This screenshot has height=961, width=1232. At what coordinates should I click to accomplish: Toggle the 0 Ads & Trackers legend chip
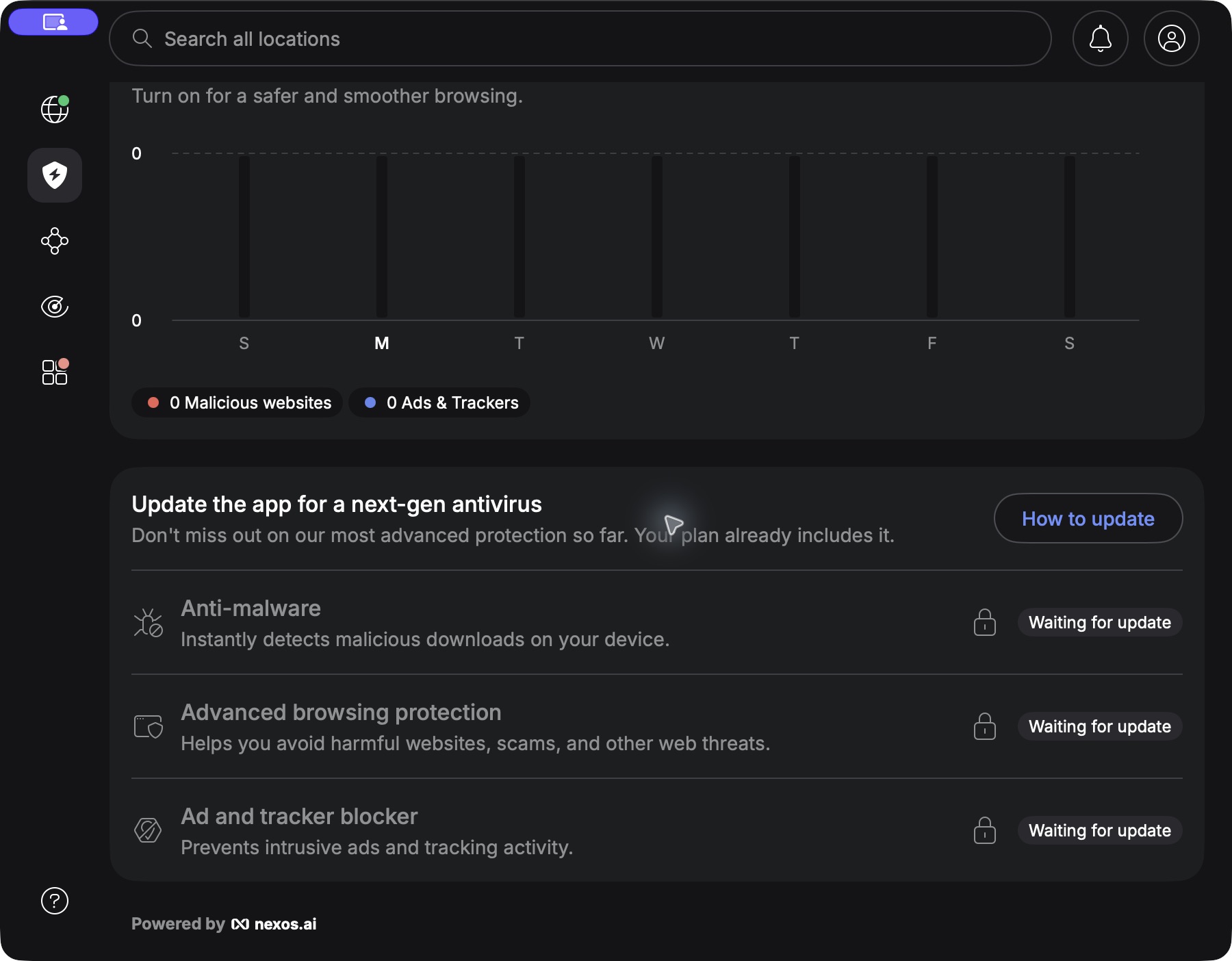click(x=439, y=402)
